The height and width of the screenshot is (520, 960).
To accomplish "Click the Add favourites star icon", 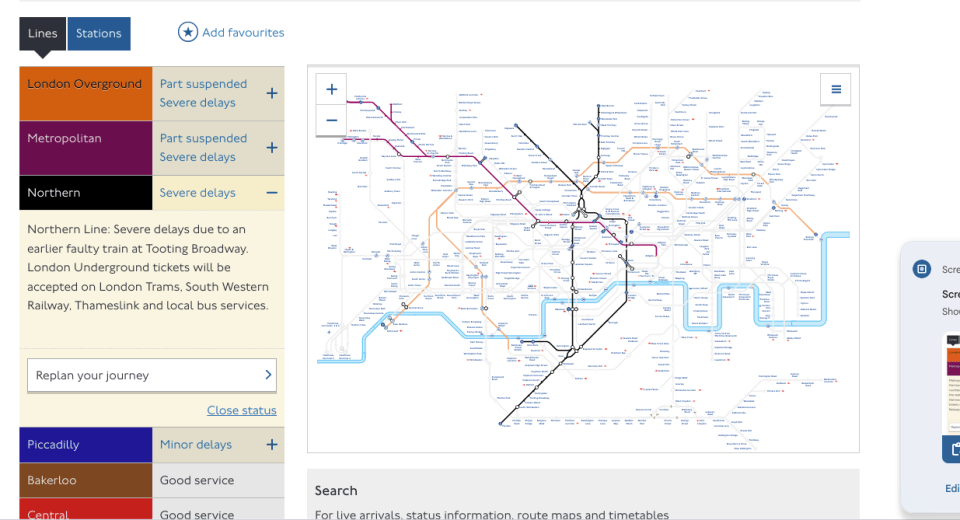I will point(188,33).
